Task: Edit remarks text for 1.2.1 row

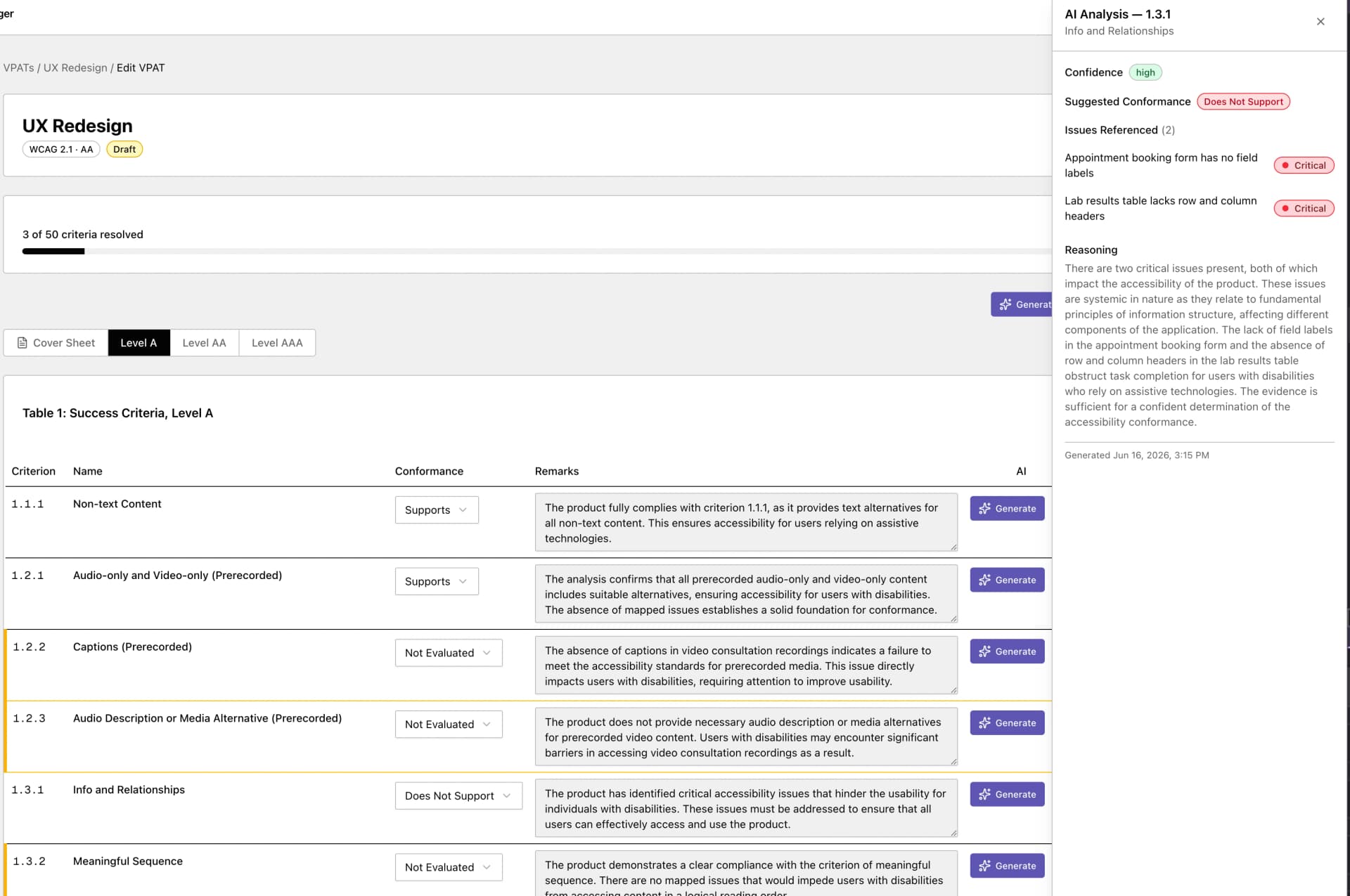Action: 746,595
